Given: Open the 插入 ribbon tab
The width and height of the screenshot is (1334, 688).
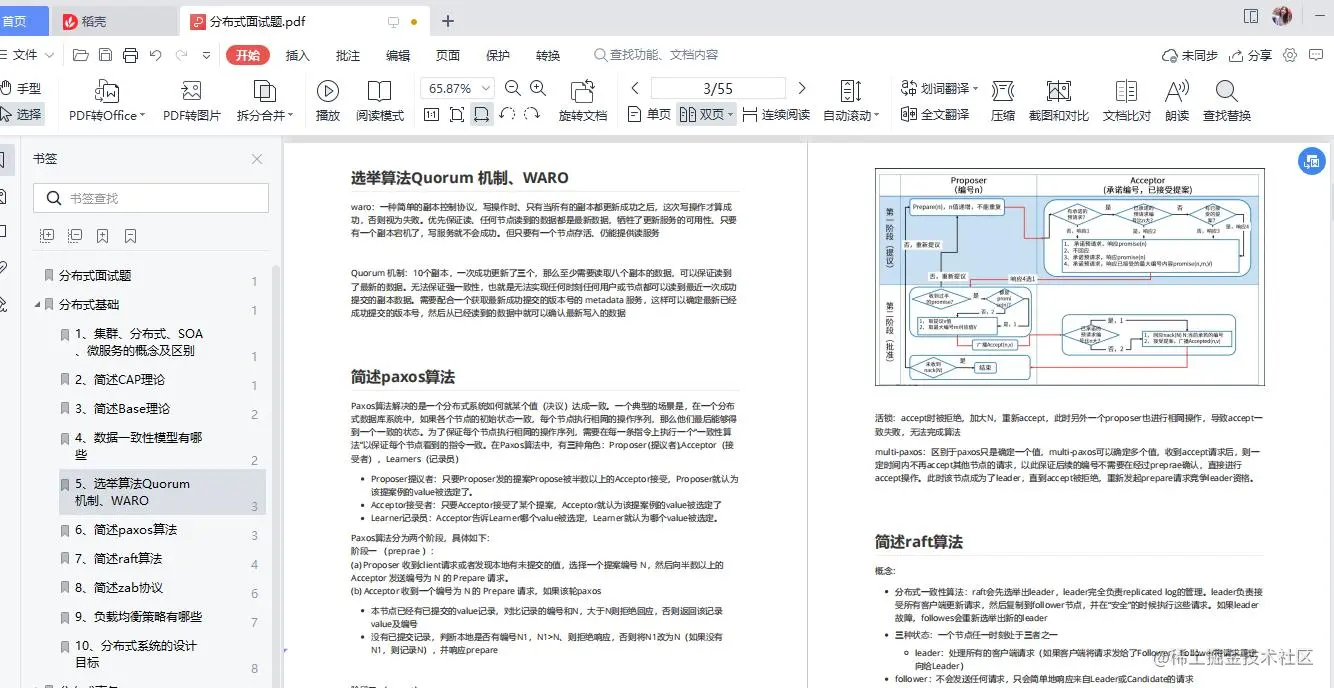Looking at the screenshot, I should pos(298,55).
